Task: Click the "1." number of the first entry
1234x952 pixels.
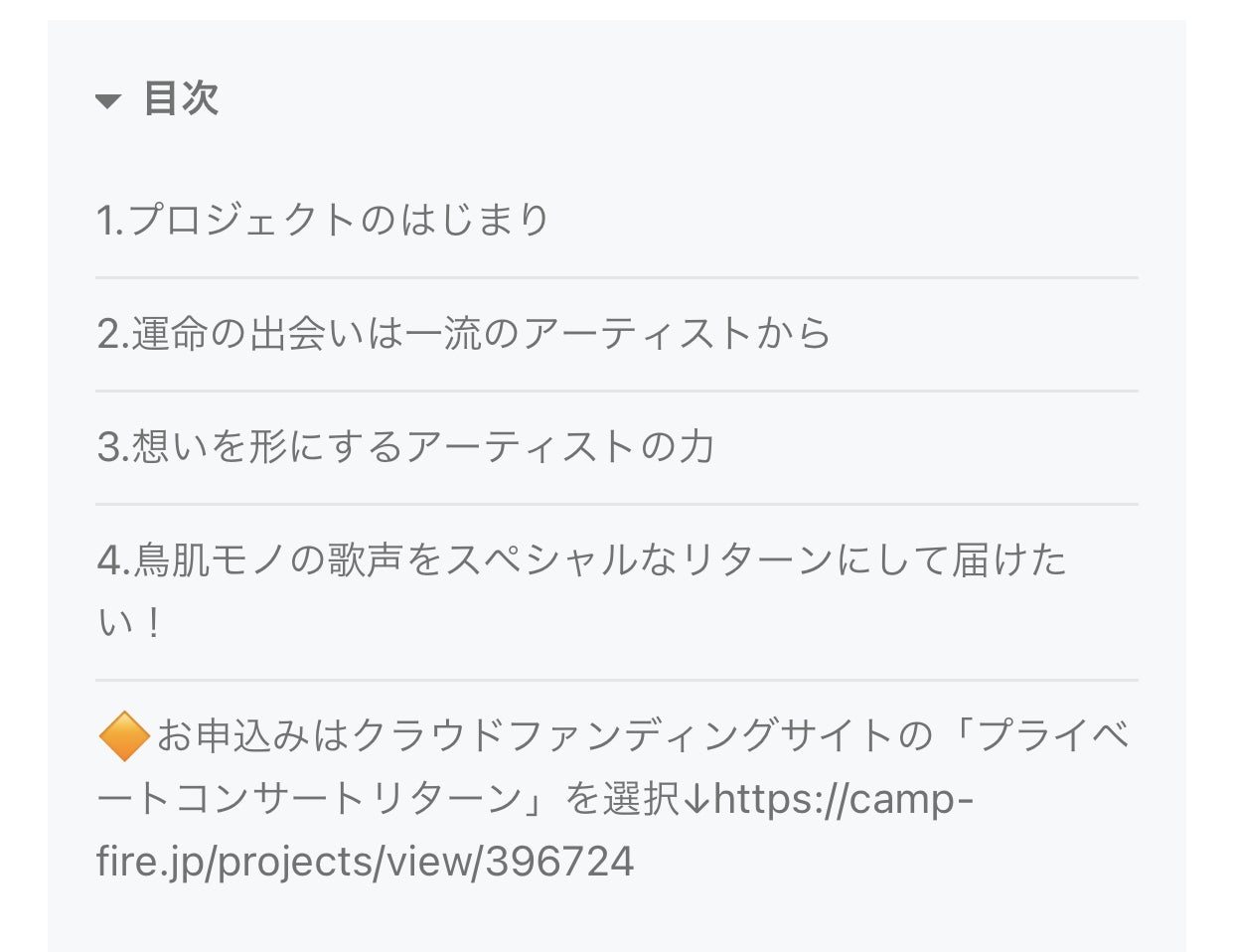Action: point(110,220)
